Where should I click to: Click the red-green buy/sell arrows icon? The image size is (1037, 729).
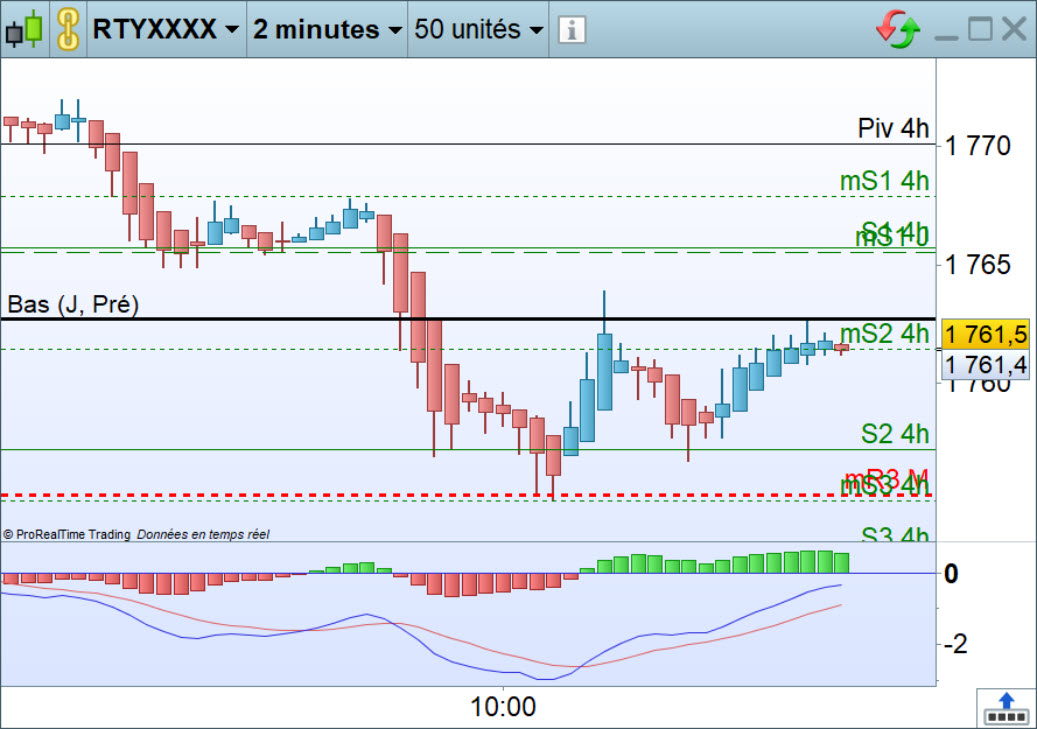897,29
